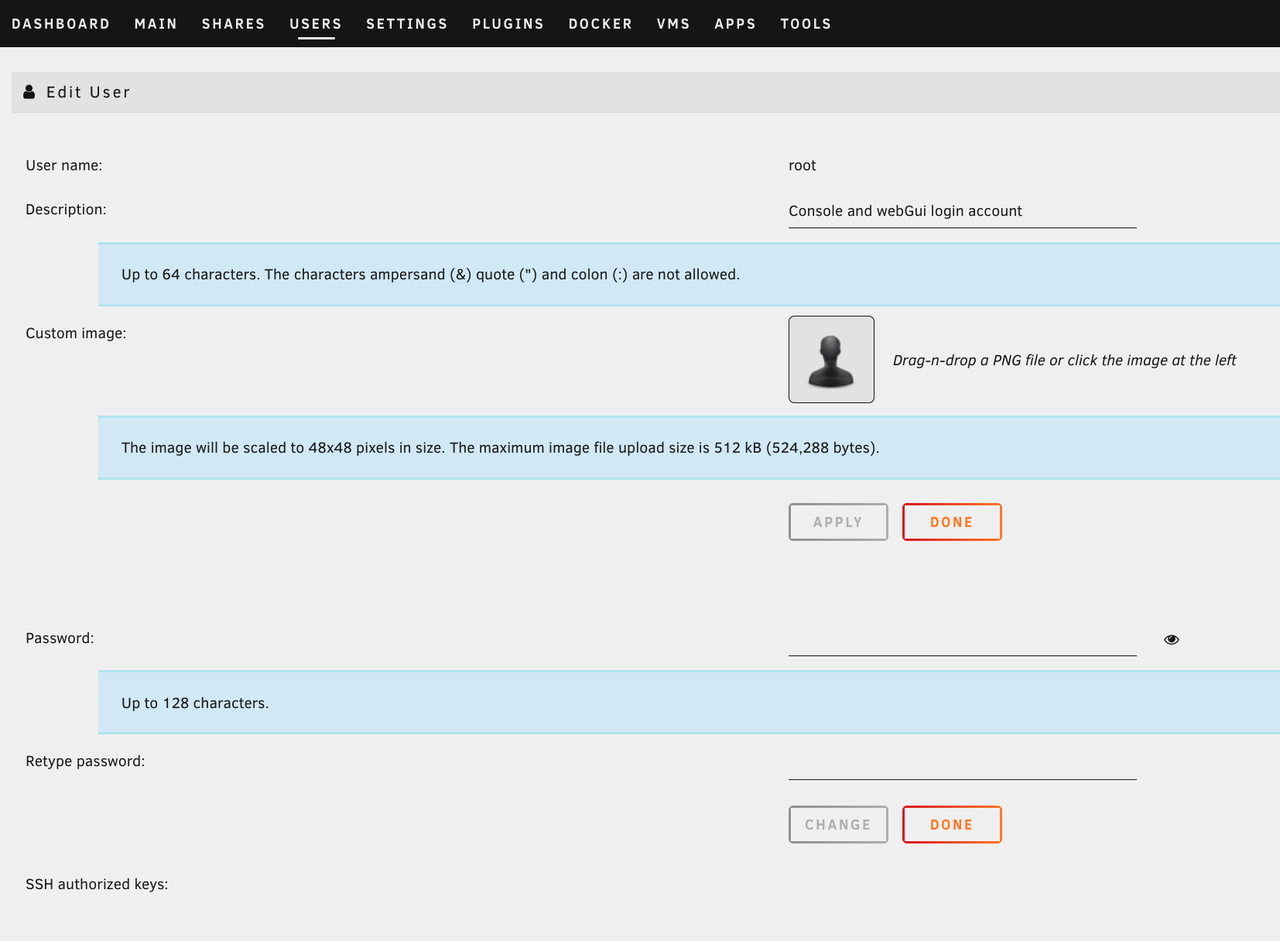Open the PLUGINS section
This screenshot has height=941, width=1280.
pyautogui.click(x=508, y=23)
